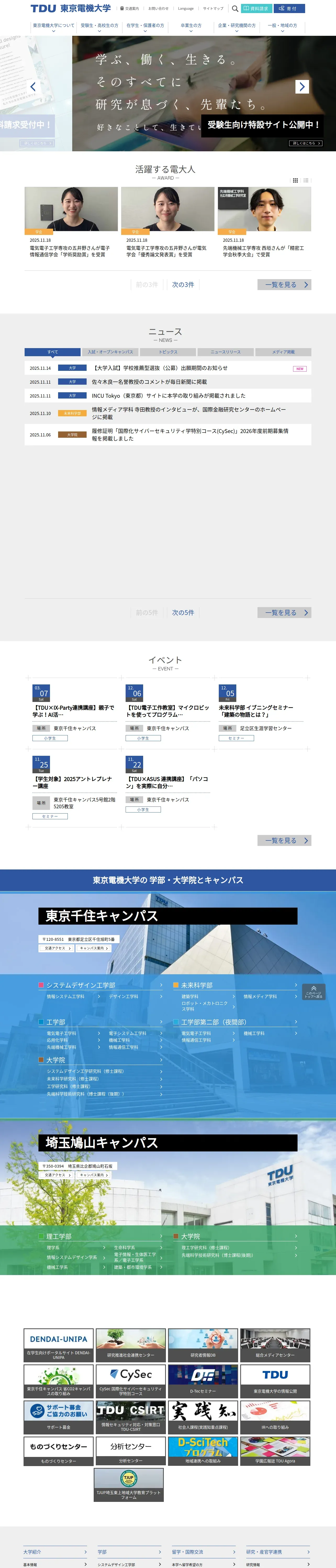336x1568 pixels.
Task: Select the すべて news tab
Action: pyautogui.click(x=52, y=352)
